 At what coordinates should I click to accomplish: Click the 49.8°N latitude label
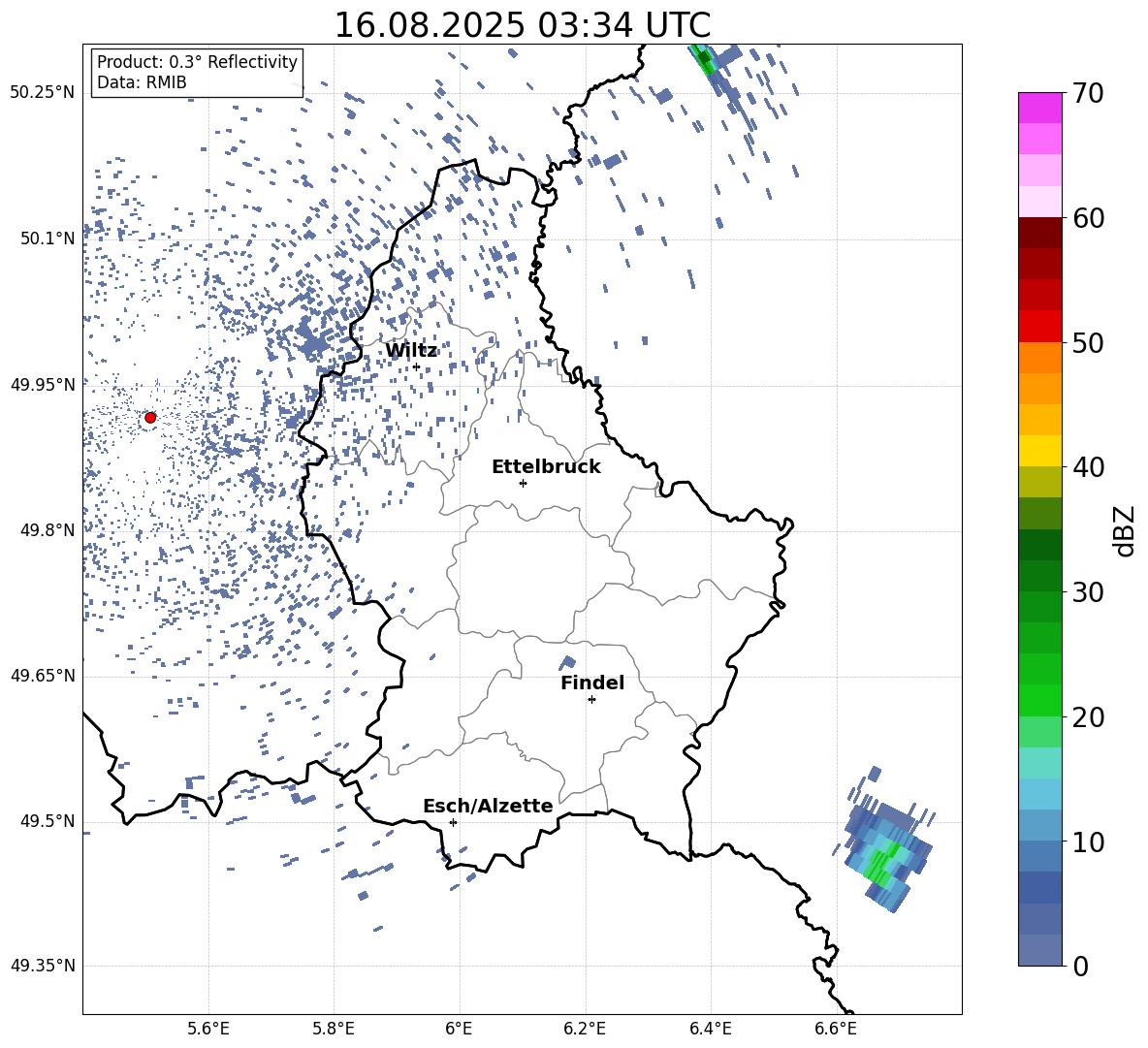pos(48,530)
